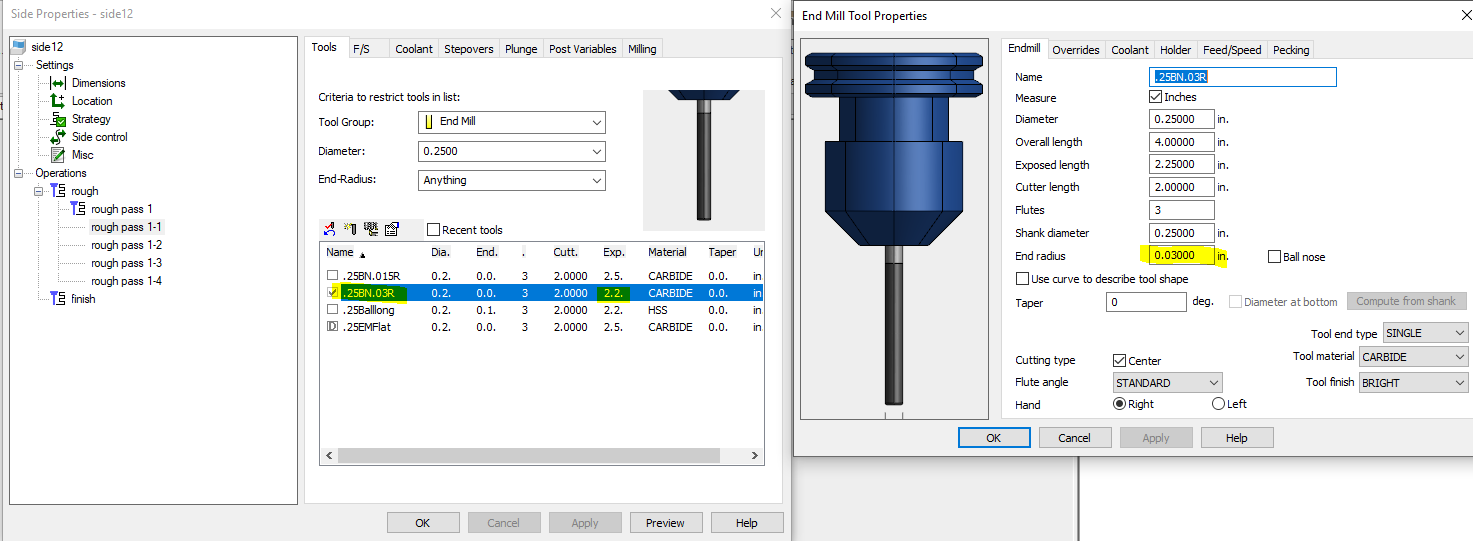This screenshot has height=541, width=1473.
Task: Click the first tool list toolbar icon with red checkmark
Action: coord(332,229)
